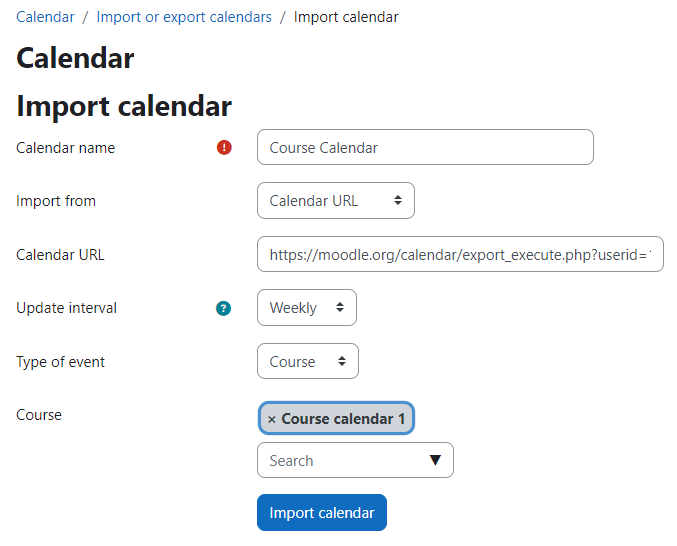Go to Calendar breadcrumb link
This screenshot has width=677, height=546.
click(45, 17)
